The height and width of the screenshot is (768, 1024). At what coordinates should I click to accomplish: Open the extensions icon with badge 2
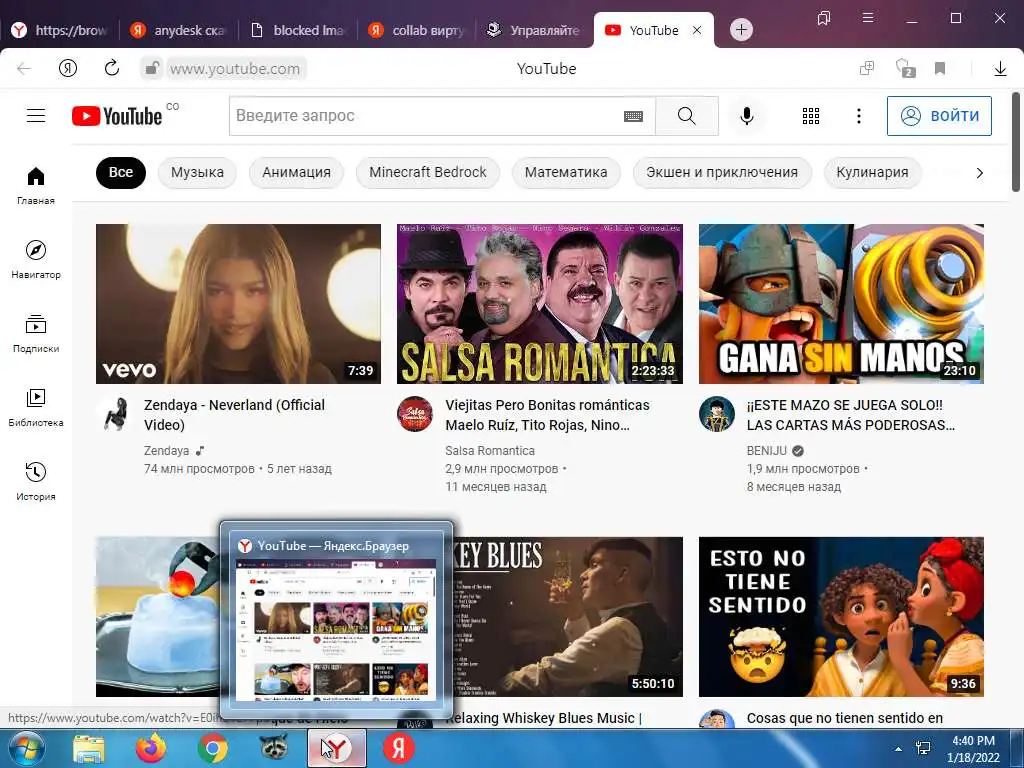(x=905, y=68)
